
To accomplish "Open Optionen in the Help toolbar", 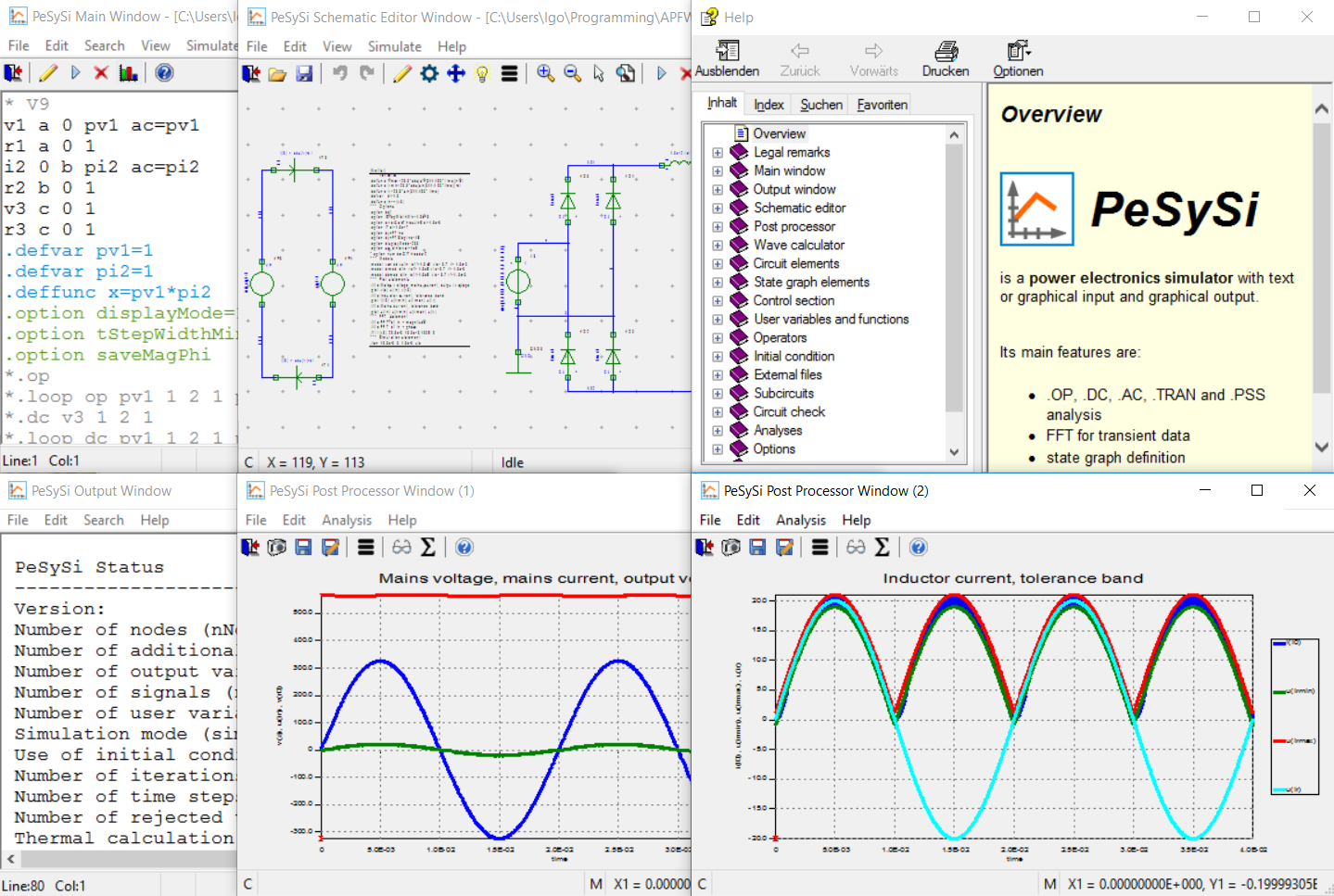I will 1018,59.
